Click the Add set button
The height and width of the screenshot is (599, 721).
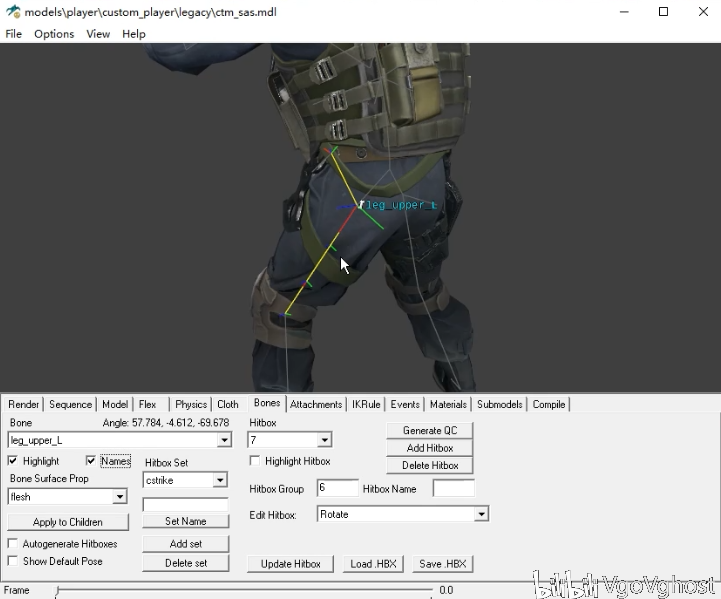coord(185,544)
